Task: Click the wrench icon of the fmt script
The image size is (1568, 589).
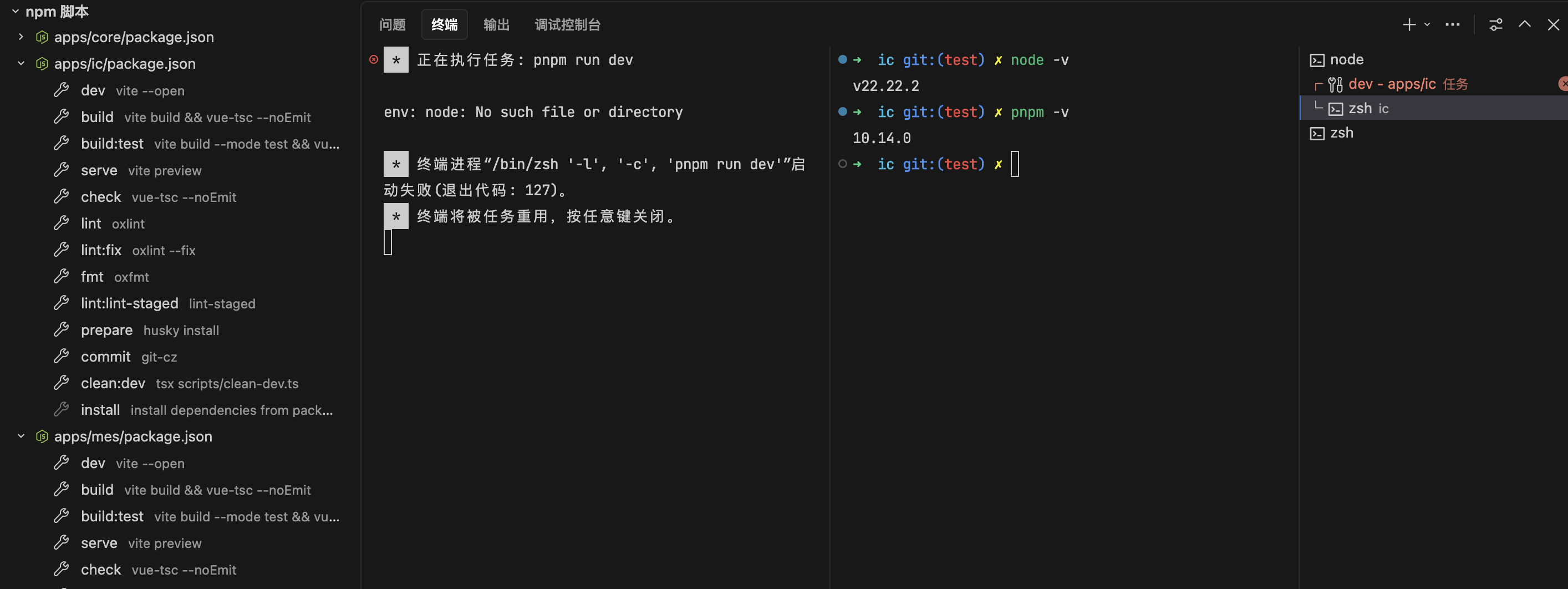Action: coord(62,277)
